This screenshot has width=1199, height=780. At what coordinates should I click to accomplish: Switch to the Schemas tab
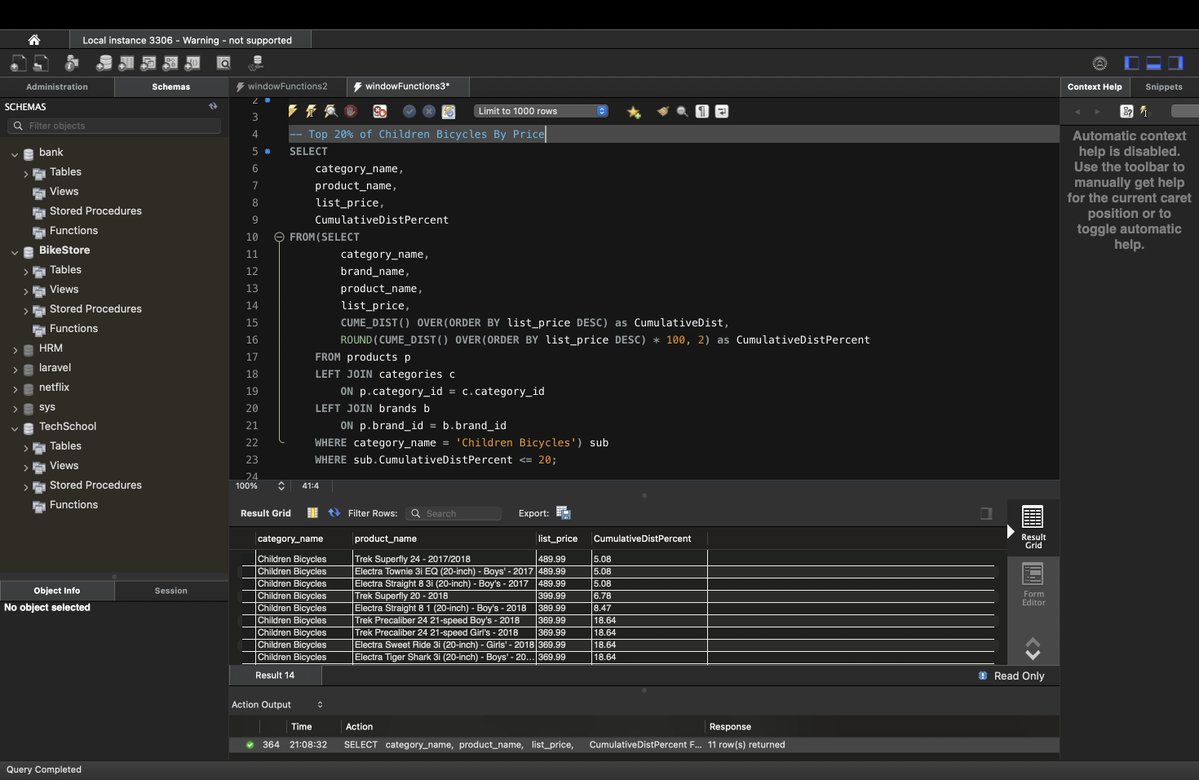tap(171, 86)
